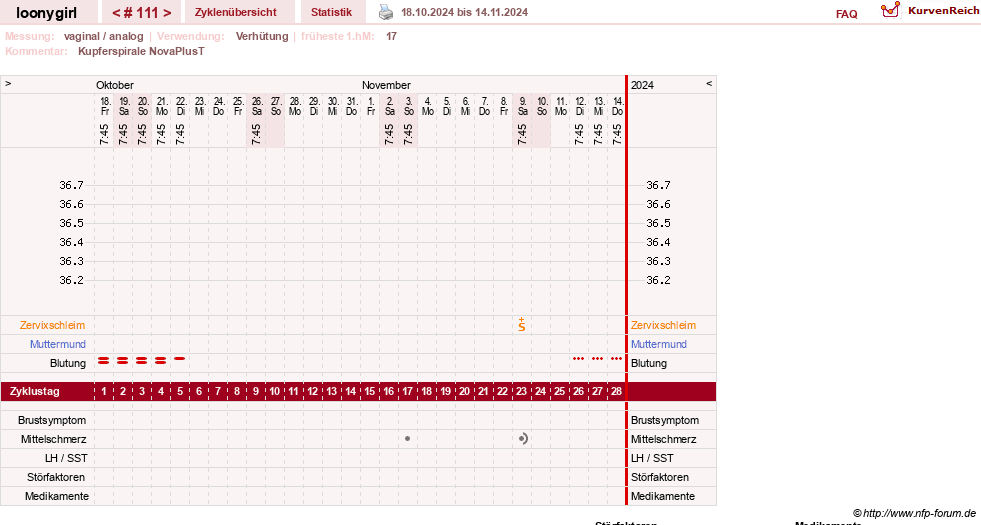
Task: Click the blue Muttermund label on the left
Action: pyautogui.click(x=58, y=344)
